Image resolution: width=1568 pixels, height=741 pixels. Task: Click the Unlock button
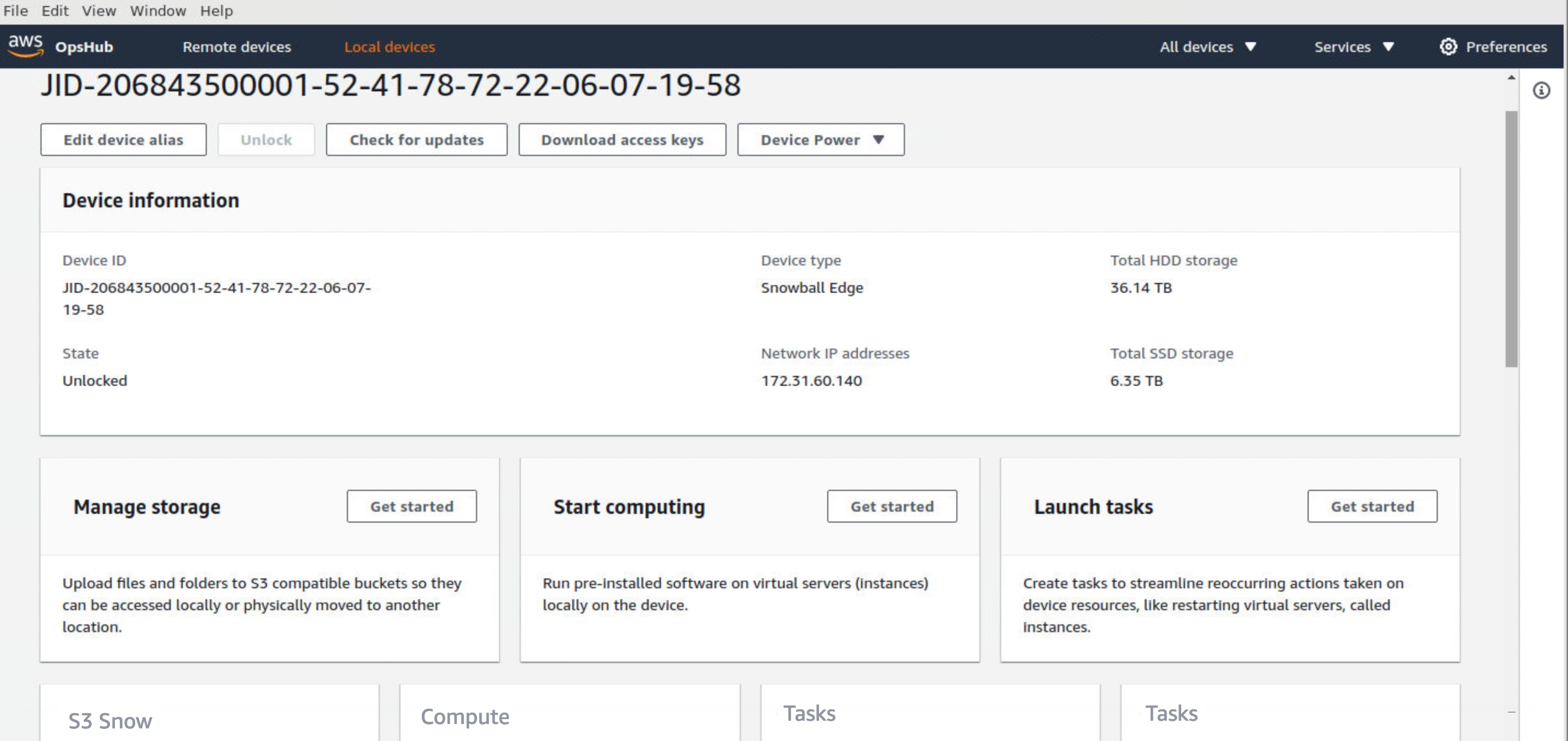click(266, 140)
